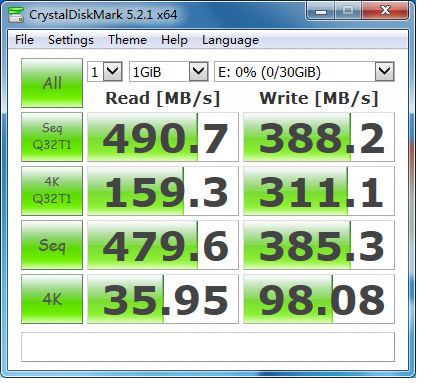The width and height of the screenshot is (425, 383).
Task: Click the 4K Q32T1 write result 311.1
Action: tap(319, 191)
